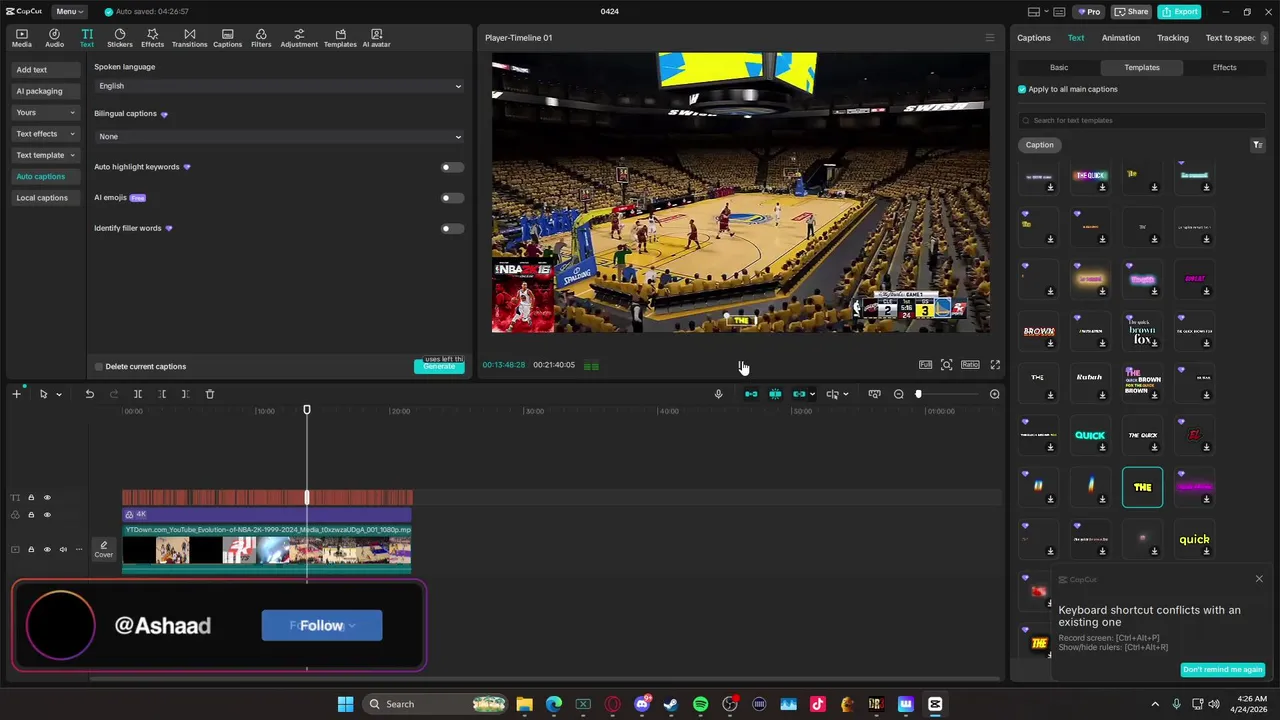Click the Ratio button under the player
Image resolution: width=1280 pixels, height=720 pixels.
pyautogui.click(x=970, y=365)
